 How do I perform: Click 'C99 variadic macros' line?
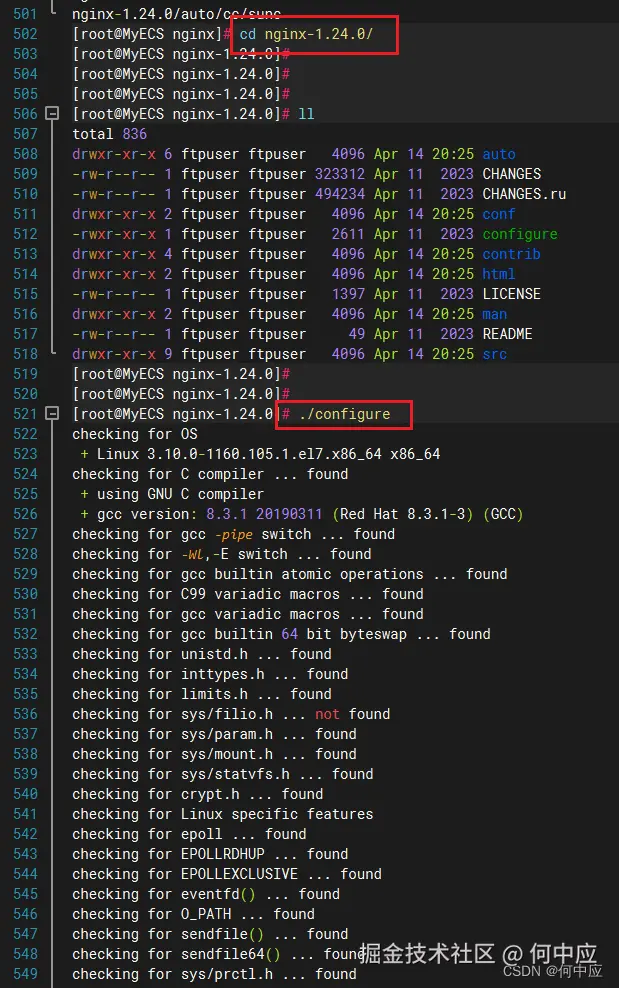(248, 594)
